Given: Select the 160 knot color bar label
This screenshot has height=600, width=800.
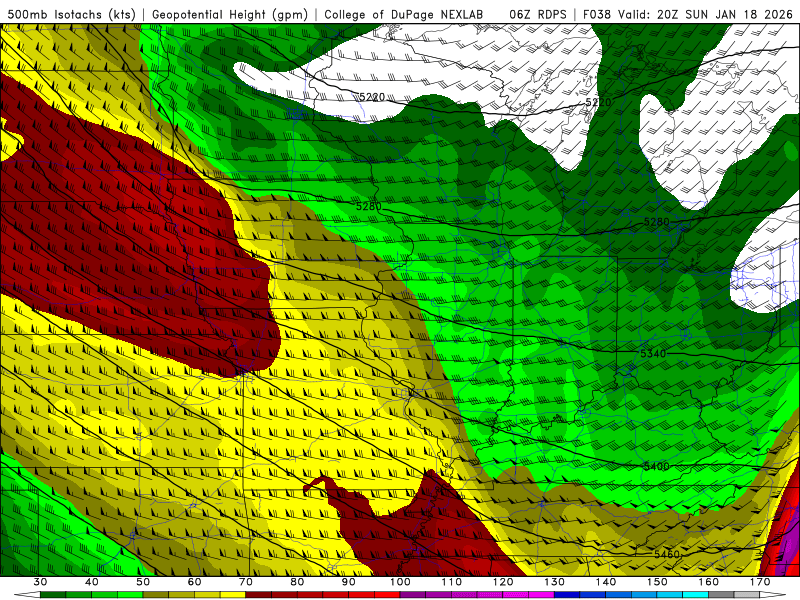Looking at the screenshot, I should coord(708,582).
